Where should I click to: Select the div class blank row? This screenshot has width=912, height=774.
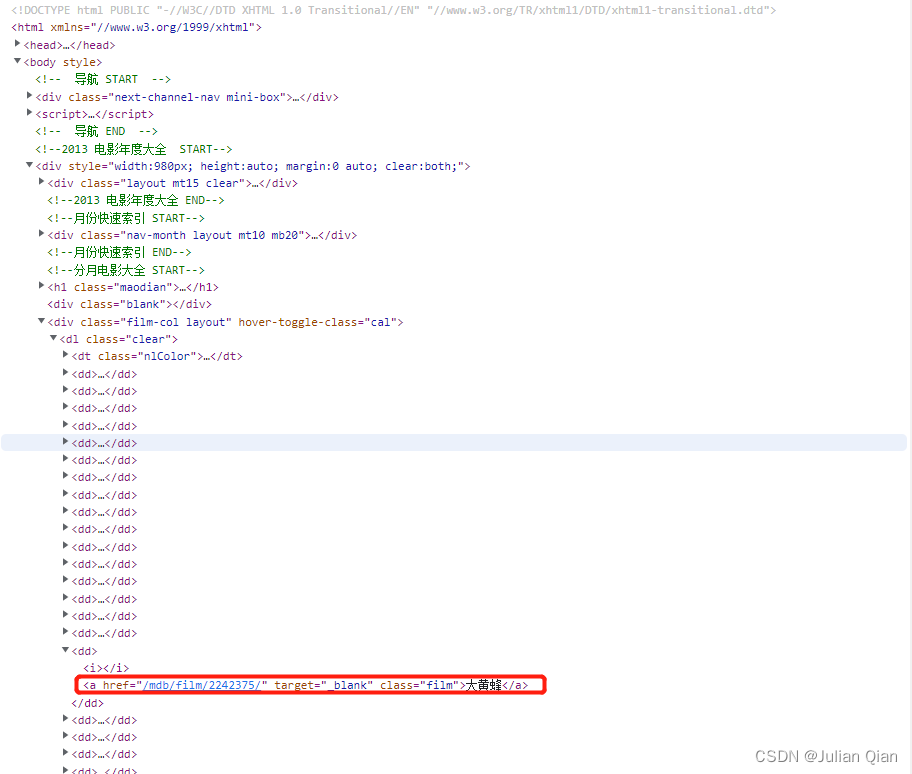[x=130, y=304]
